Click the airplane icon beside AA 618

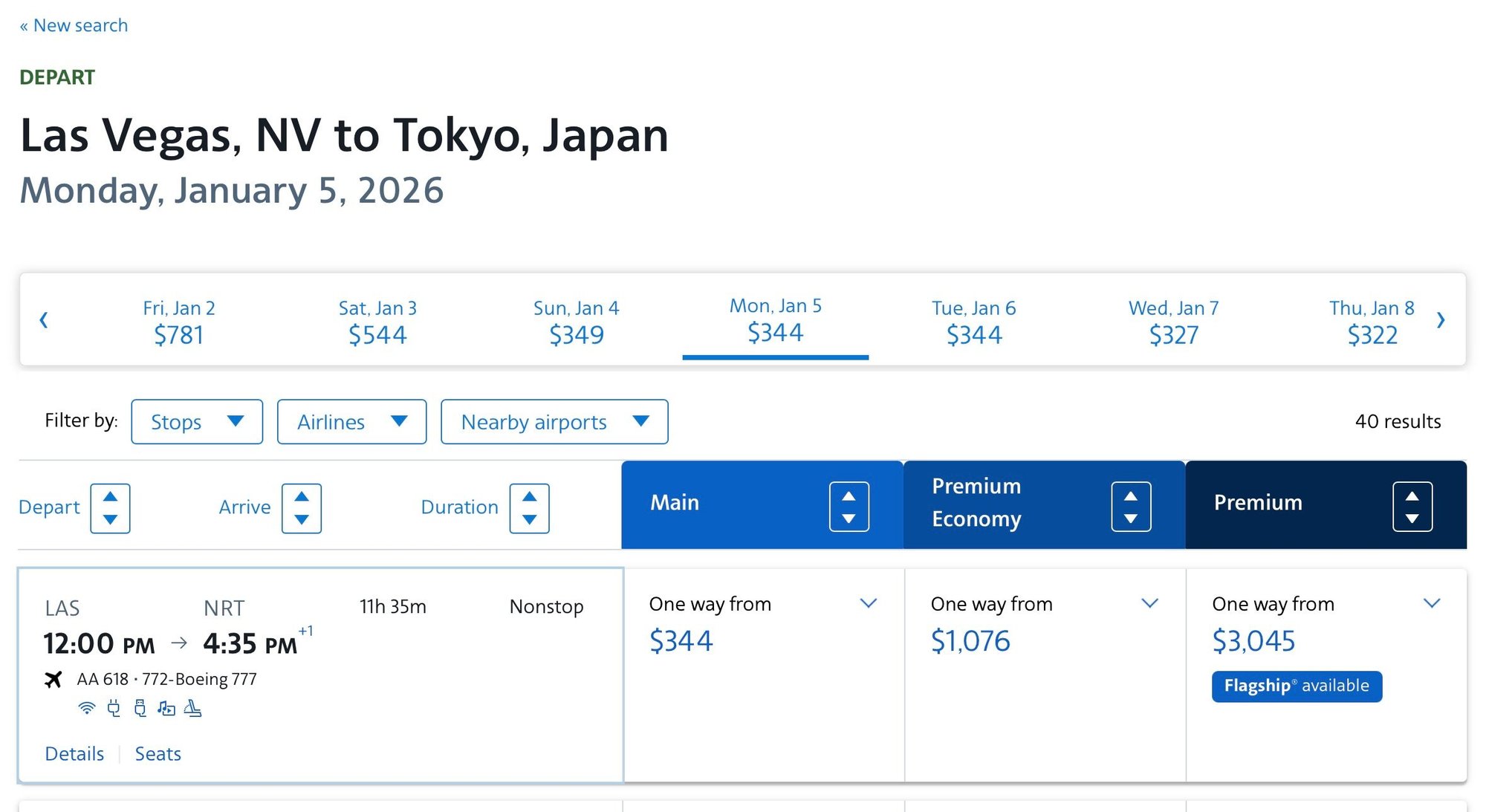(x=53, y=679)
